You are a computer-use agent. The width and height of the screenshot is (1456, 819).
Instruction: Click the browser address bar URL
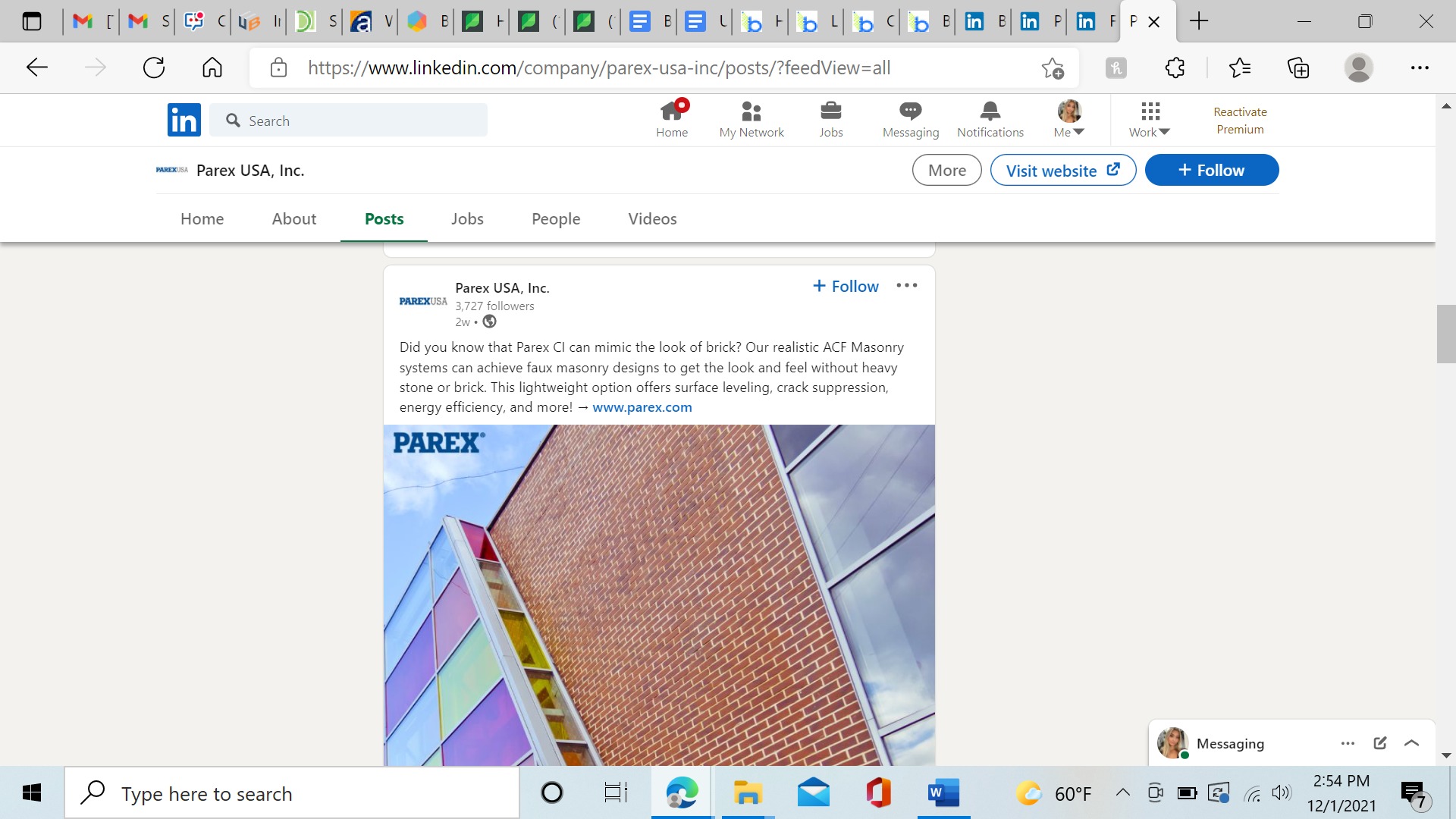pos(599,67)
